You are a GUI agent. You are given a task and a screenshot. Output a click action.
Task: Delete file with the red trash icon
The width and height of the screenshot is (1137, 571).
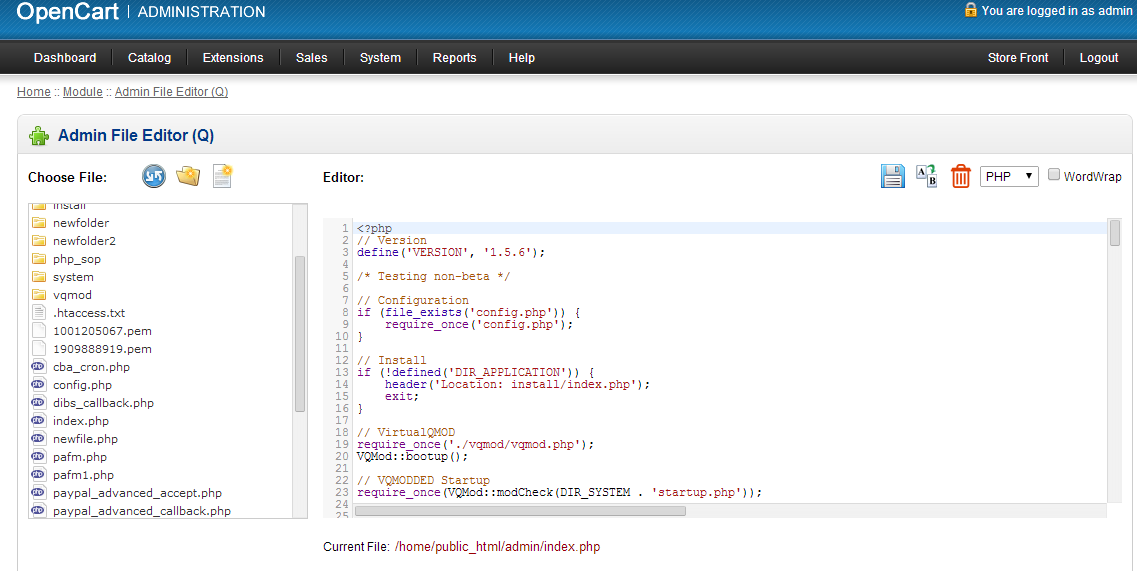pyautogui.click(x=961, y=176)
